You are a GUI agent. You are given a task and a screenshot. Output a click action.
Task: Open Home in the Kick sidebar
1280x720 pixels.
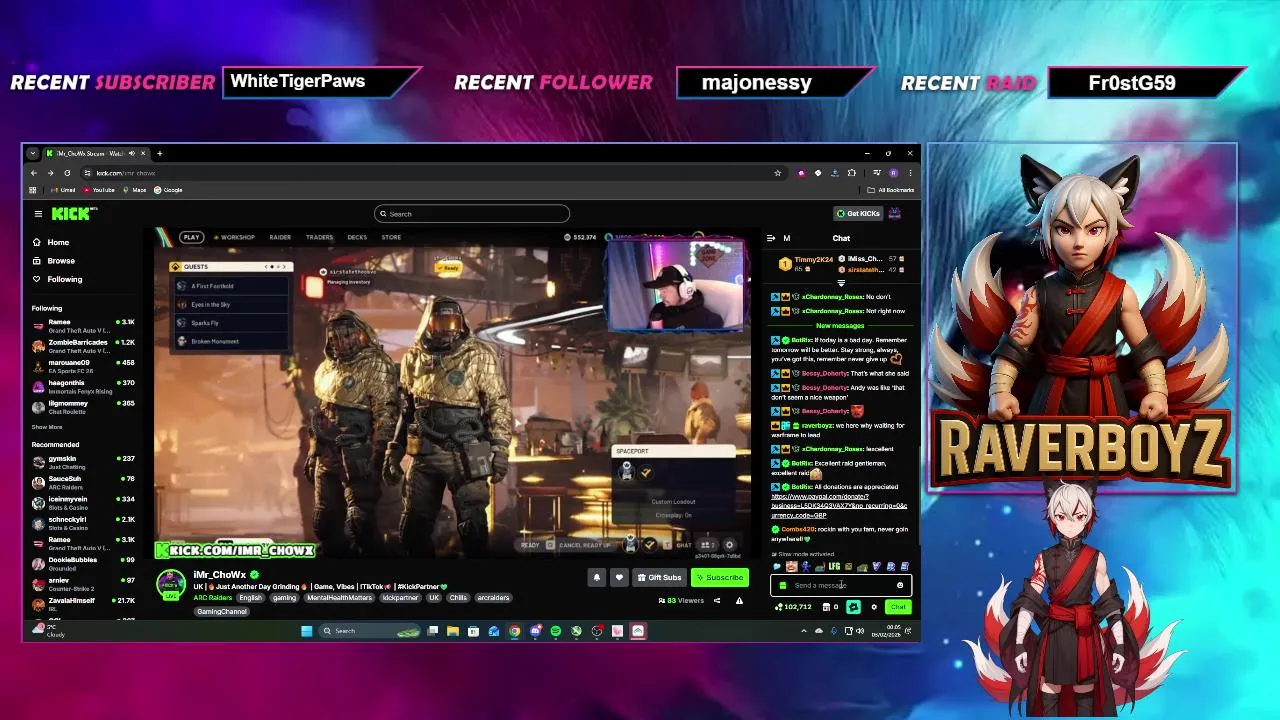click(x=51, y=242)
